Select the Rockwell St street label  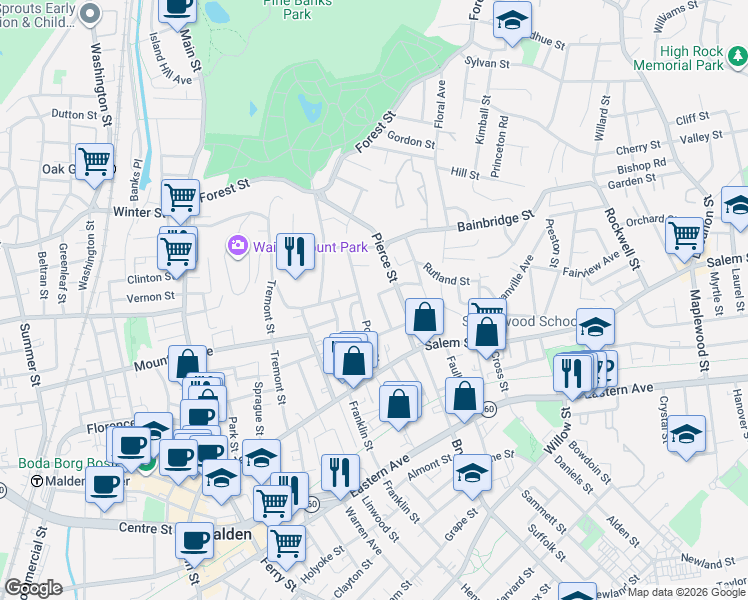click(622, 239)
